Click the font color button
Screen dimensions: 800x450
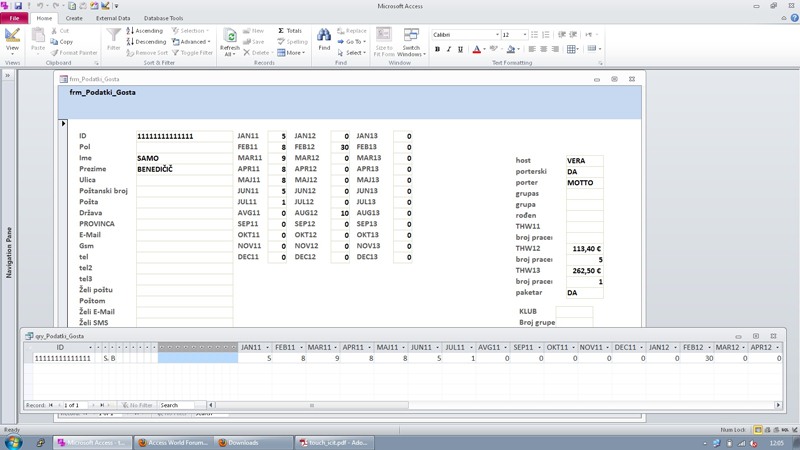click(x=477, y=49)
